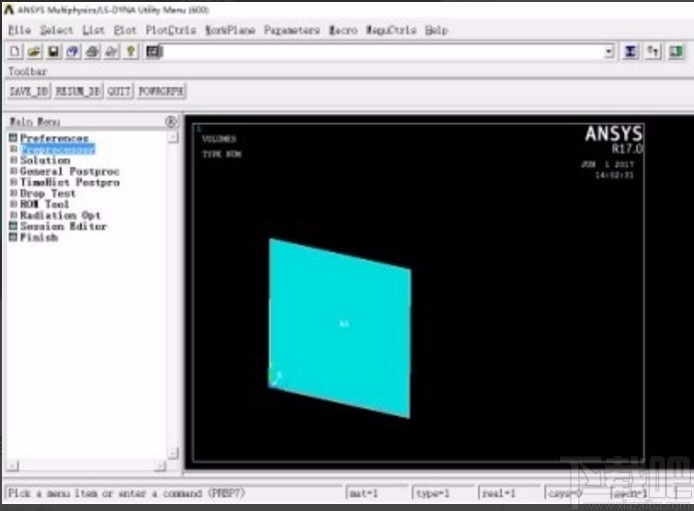Image resolution: width=694 pixels, height=511 pixels.
Task: Open the File menu
Action: pyautogui.click(x=19, y=30)
